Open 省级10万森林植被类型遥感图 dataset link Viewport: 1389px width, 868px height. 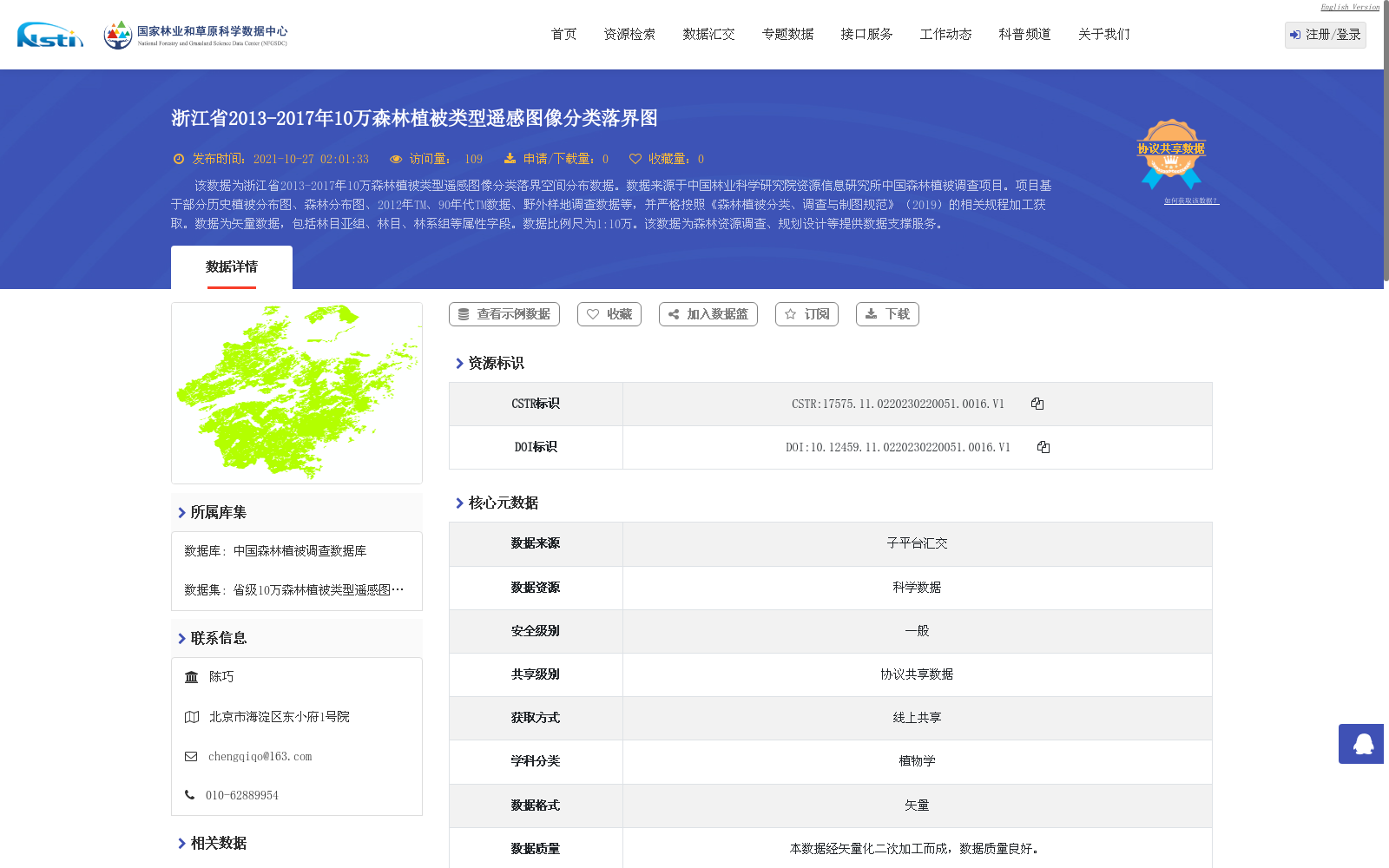[x=319, y=590]
